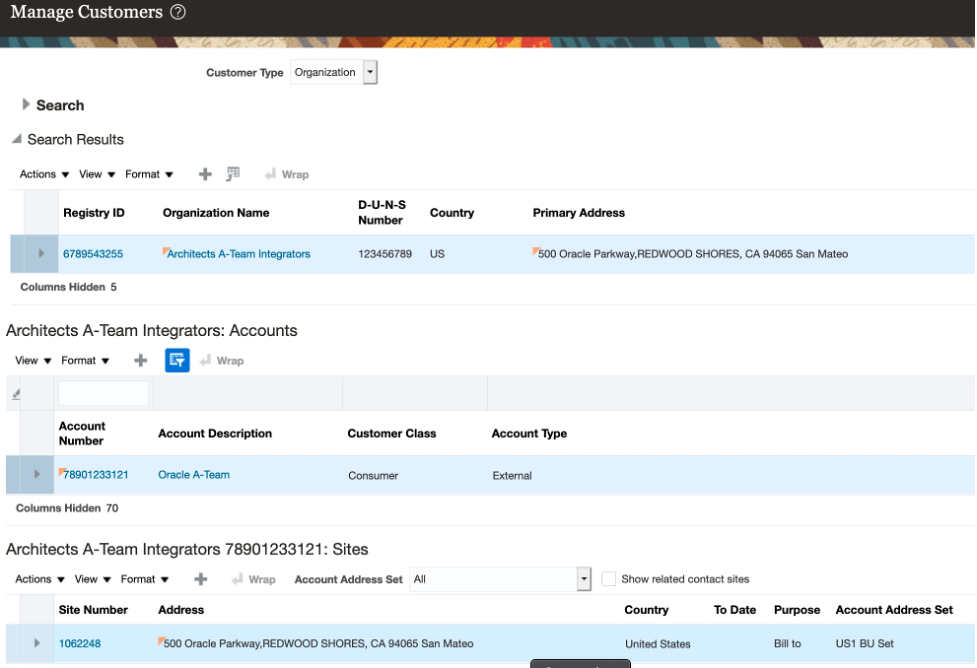
Task: Open the Customer Type dropdown
Action: click(x=370, y=73)
